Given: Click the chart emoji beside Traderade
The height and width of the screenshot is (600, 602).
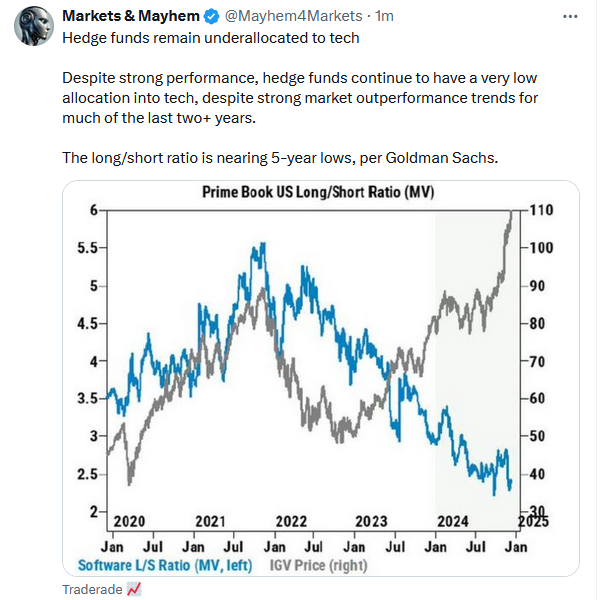Looking at the screenshot, I should tap(135, 588).
